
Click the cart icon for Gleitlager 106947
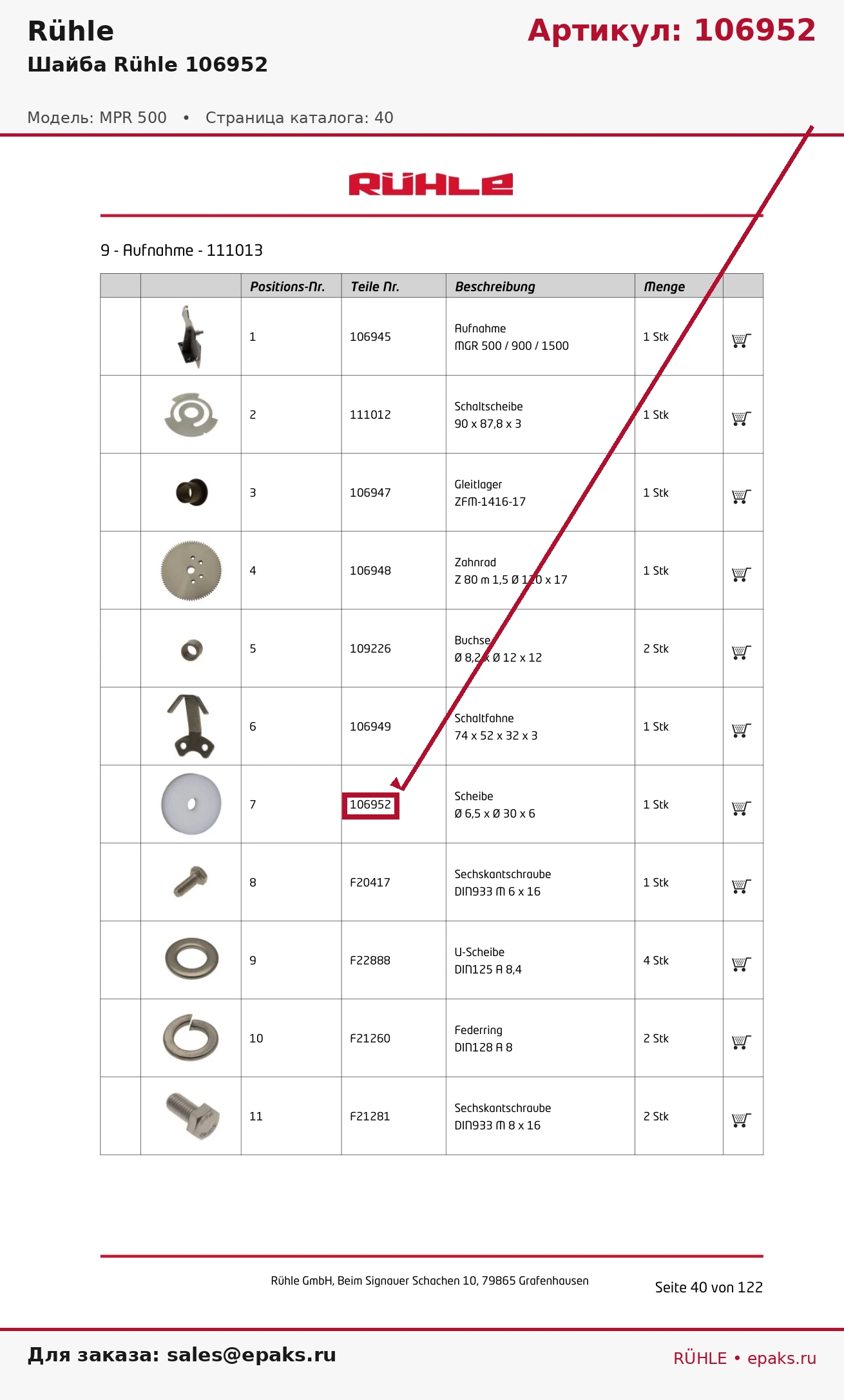[x=742, y=497]
